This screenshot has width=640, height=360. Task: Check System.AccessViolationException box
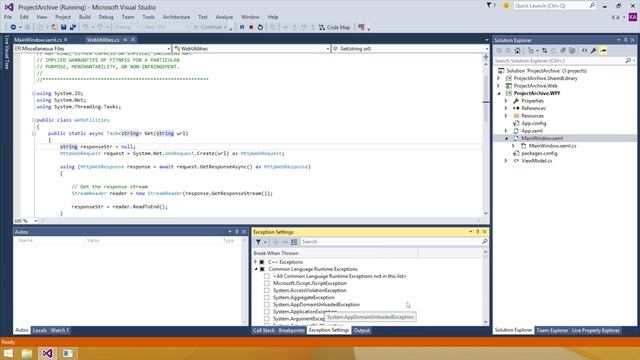pos(267,291)
